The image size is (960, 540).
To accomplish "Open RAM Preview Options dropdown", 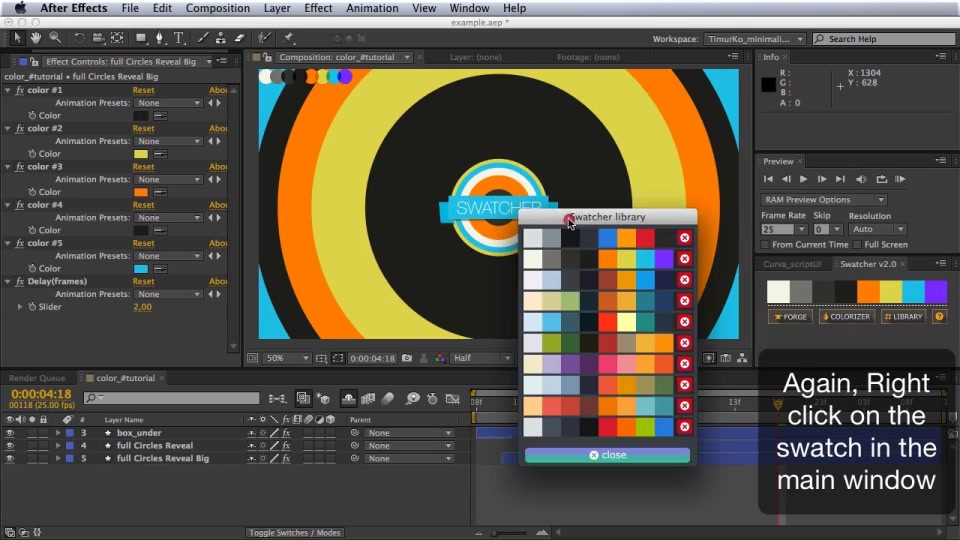I will pos(823,200).
